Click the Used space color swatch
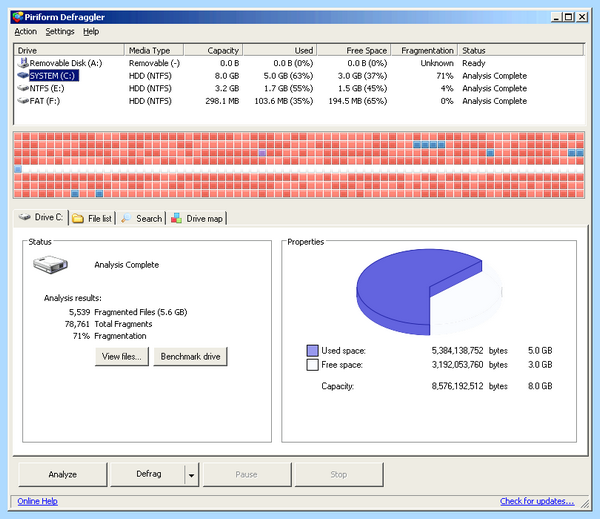The width and height of the screenshot is (600, 519). coord(313,351)
